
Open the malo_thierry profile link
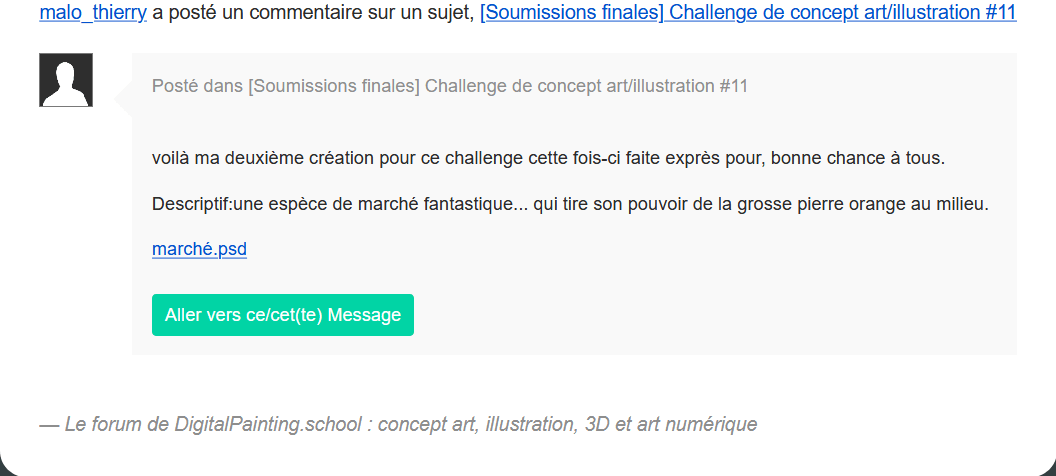[93, 12]
